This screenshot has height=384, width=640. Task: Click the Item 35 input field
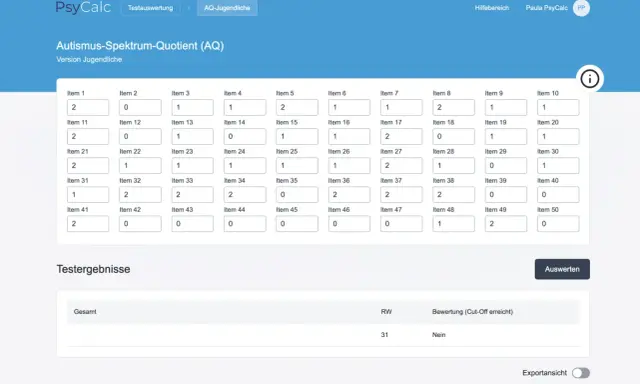coord(297,195)
